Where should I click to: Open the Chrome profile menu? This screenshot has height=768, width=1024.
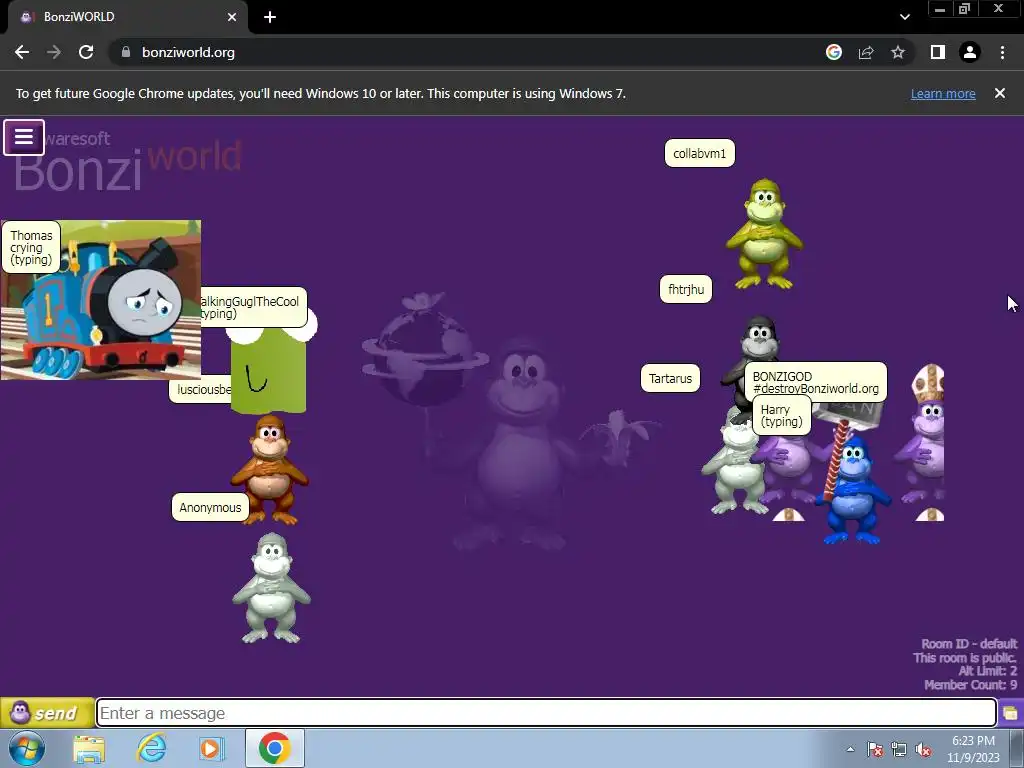[x=970, y=52]
